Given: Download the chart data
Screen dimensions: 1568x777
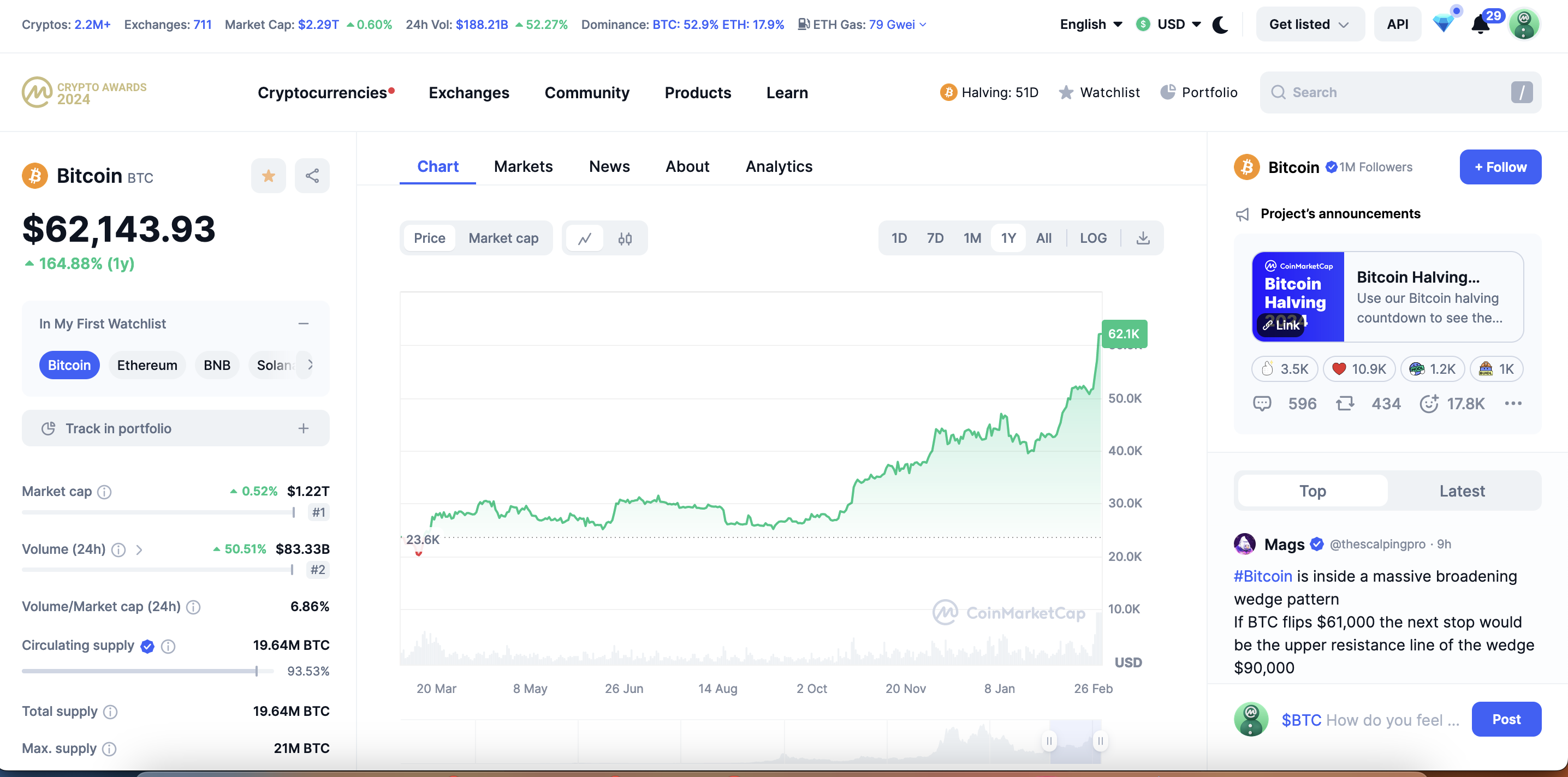Looking at the screenshot, I should pyautogui.click(x=1143, y=238).
